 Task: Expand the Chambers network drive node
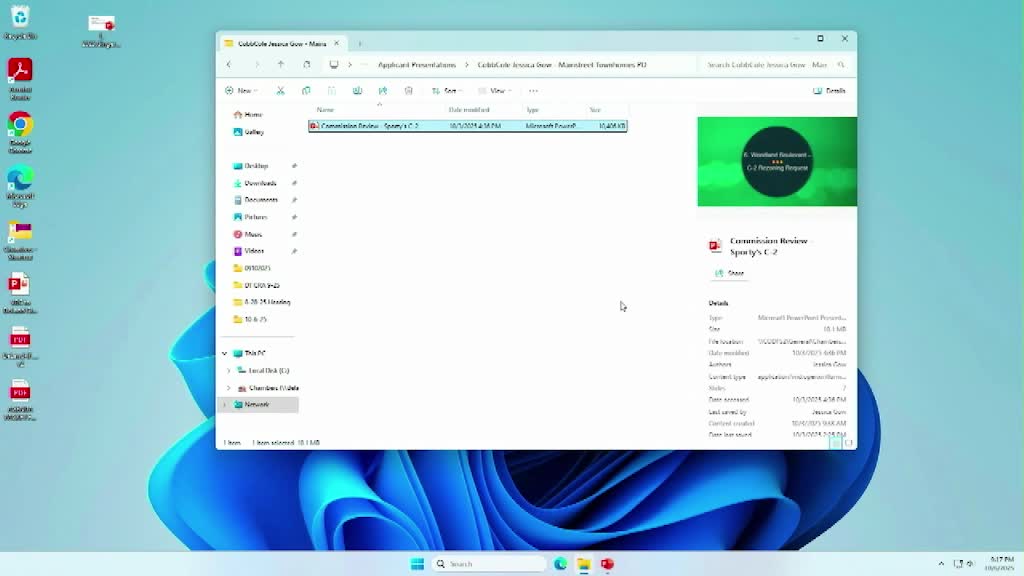pos(229,388)
